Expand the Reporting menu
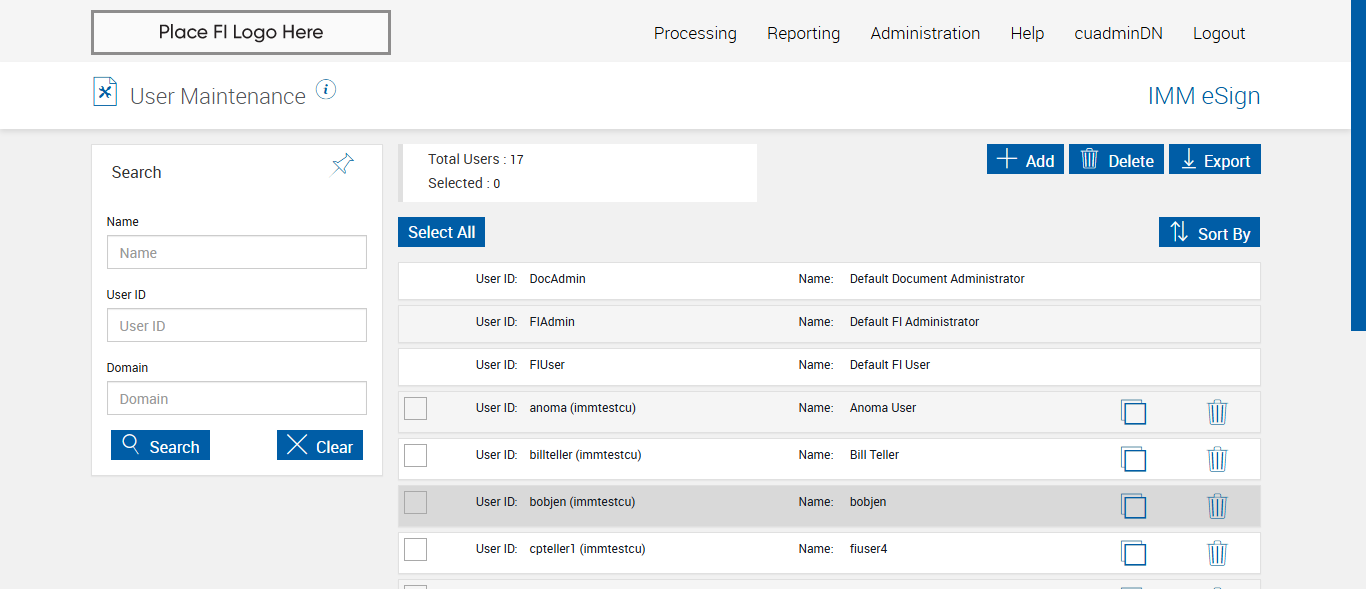 pyautogui.click(x=803, y=33)
